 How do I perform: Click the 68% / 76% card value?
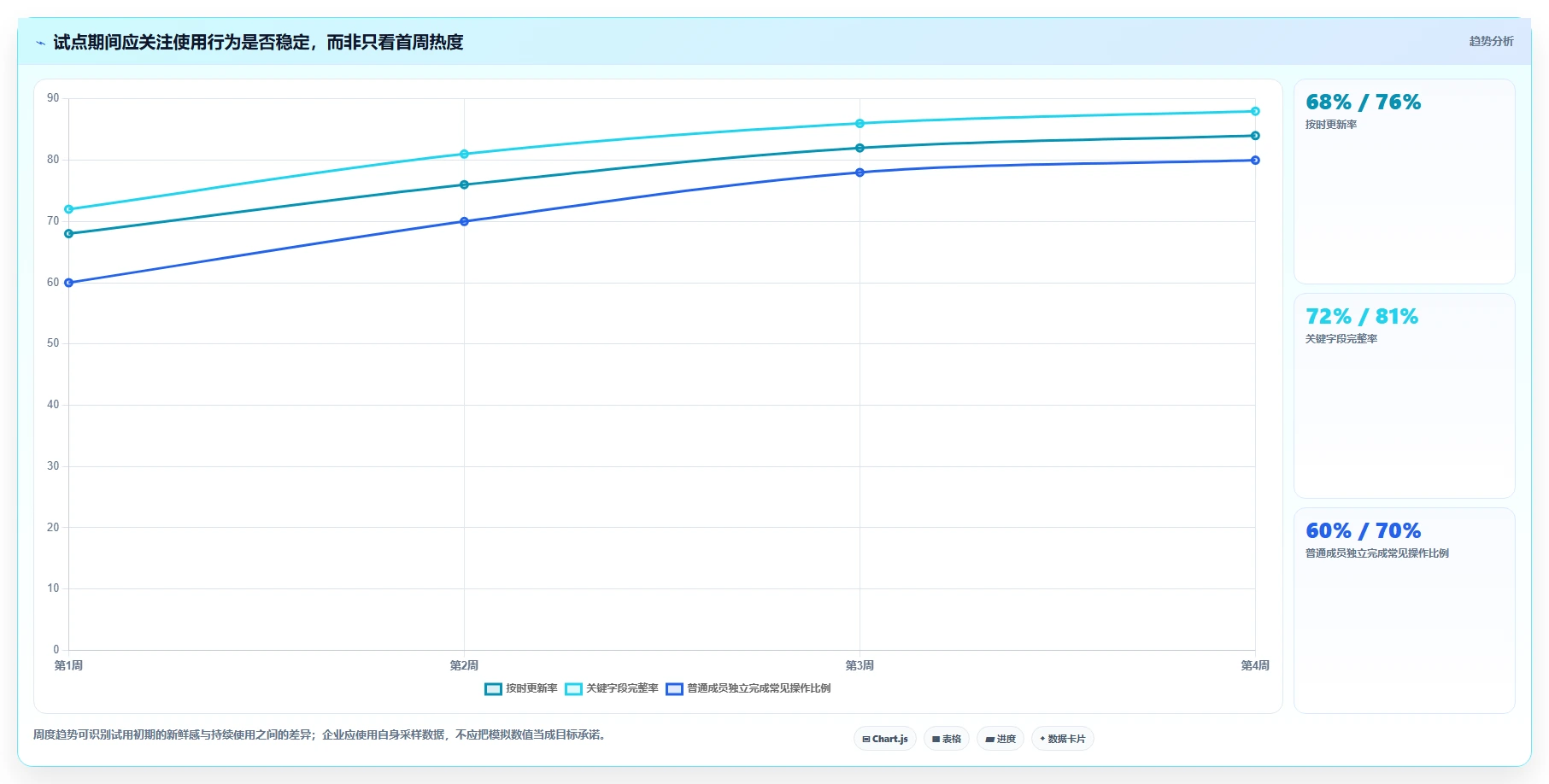coord(1363,102)
